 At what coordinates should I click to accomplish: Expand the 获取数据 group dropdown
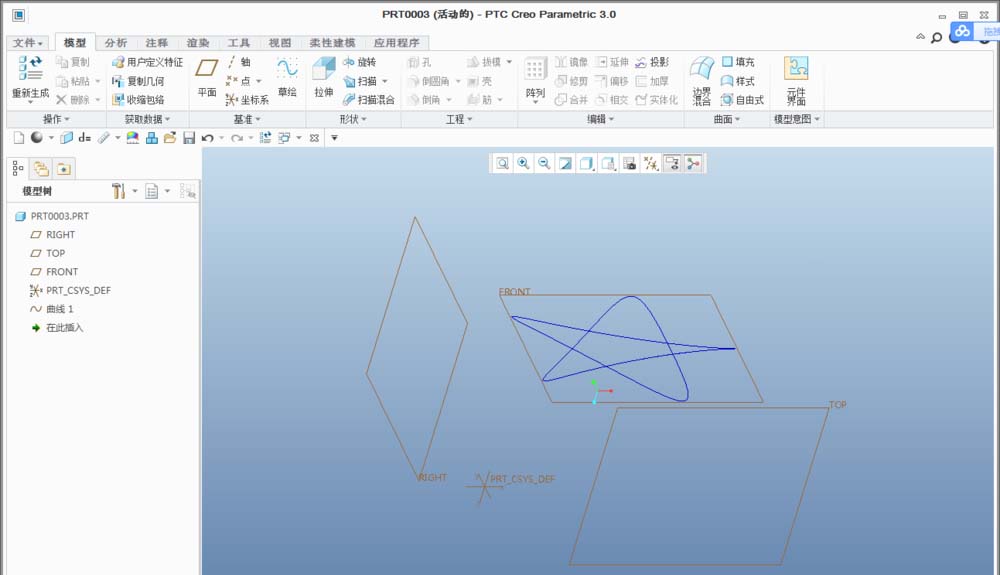point(147,119)
